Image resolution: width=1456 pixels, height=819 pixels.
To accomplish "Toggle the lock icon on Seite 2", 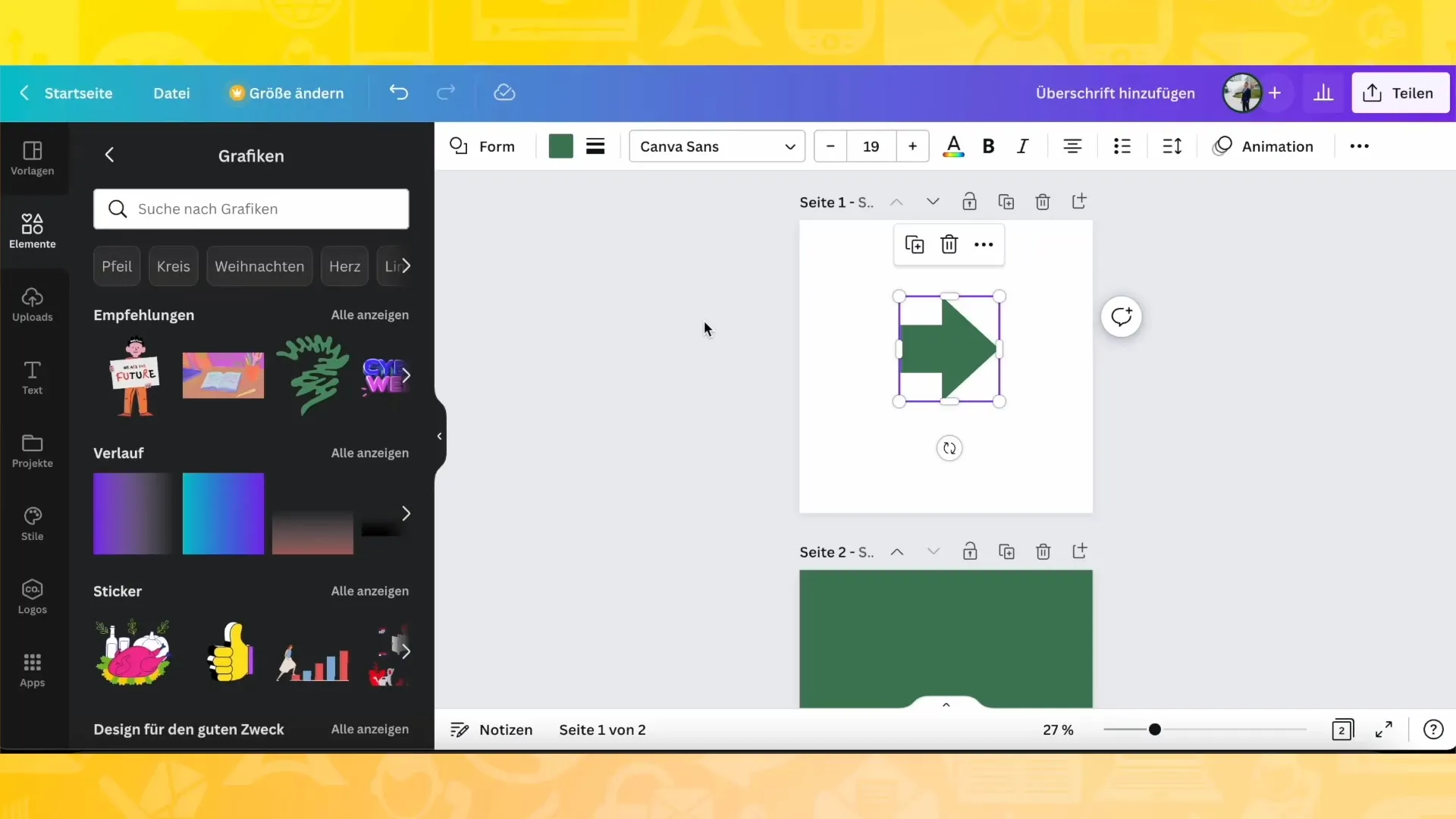I will (969, 551).
